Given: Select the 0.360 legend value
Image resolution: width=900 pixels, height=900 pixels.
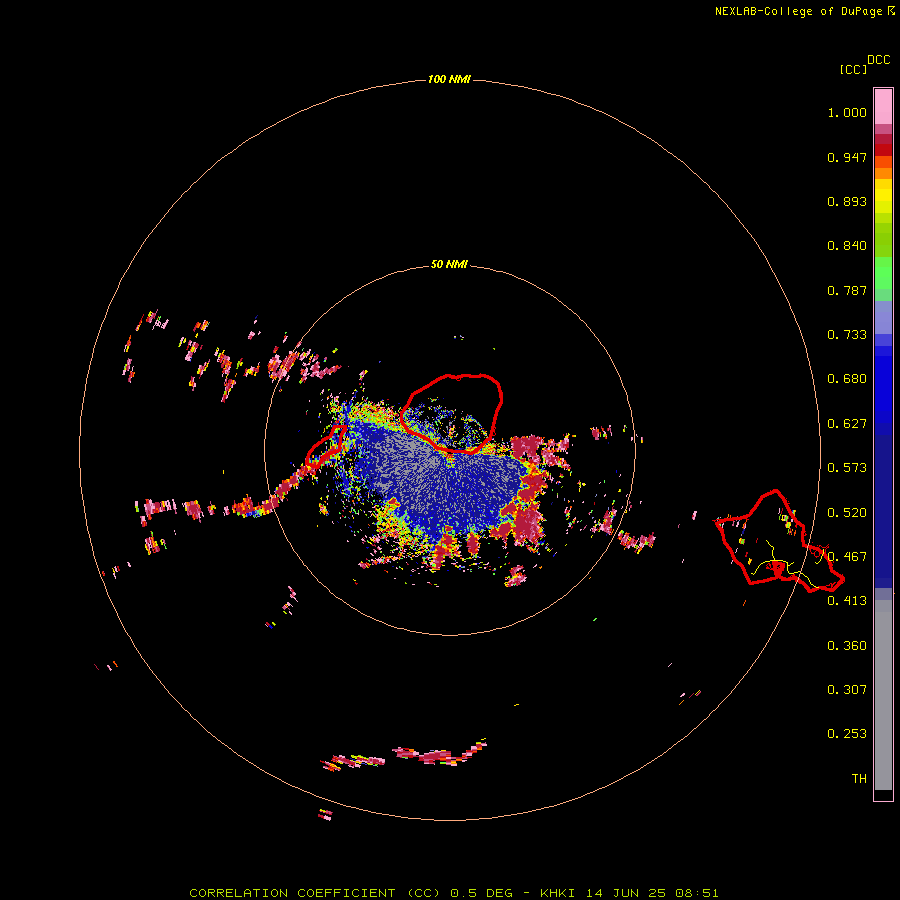Looking at the screenshot, I should [847, 646].
